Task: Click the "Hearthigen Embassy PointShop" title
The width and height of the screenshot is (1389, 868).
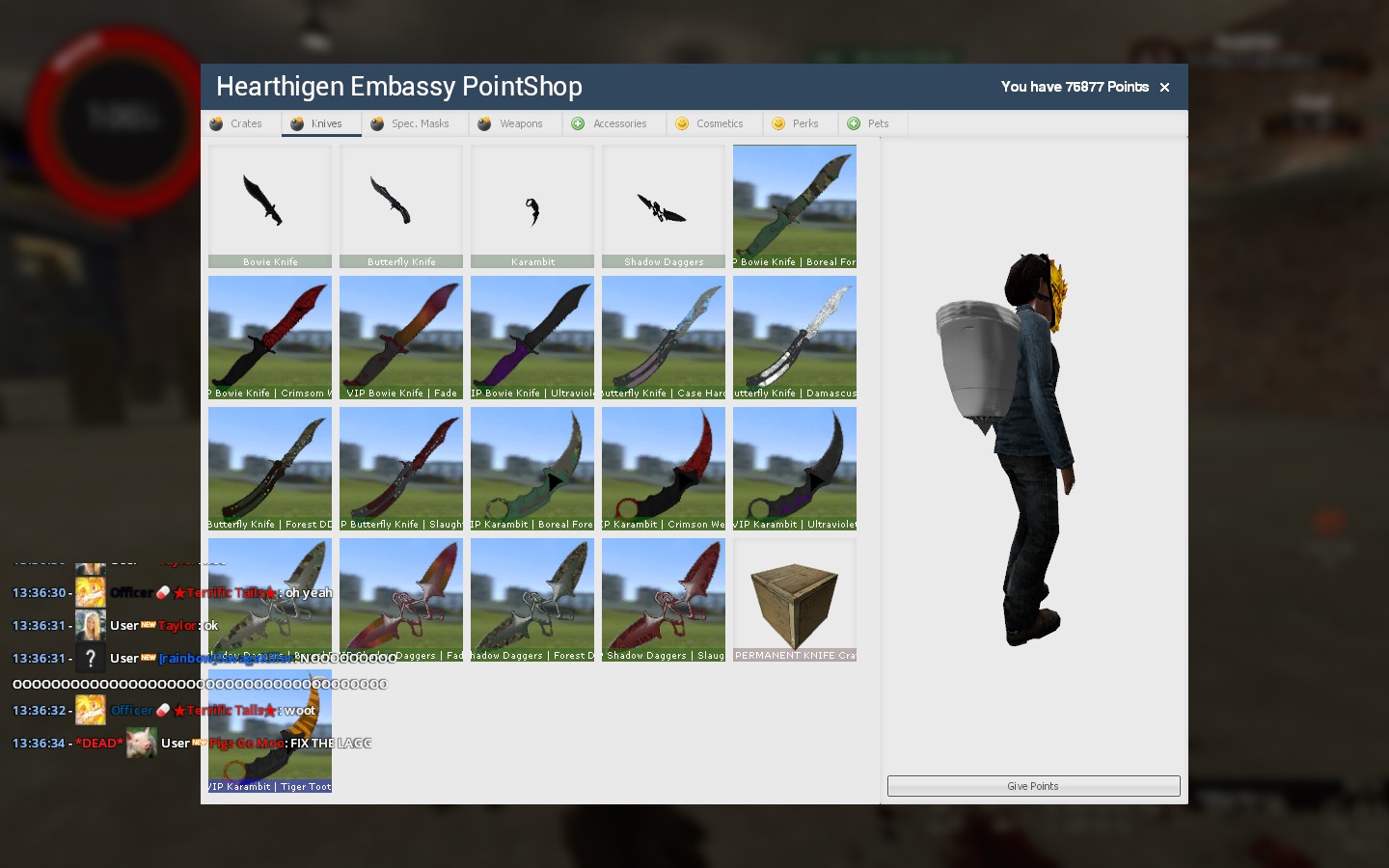Action: click(399, 87)
